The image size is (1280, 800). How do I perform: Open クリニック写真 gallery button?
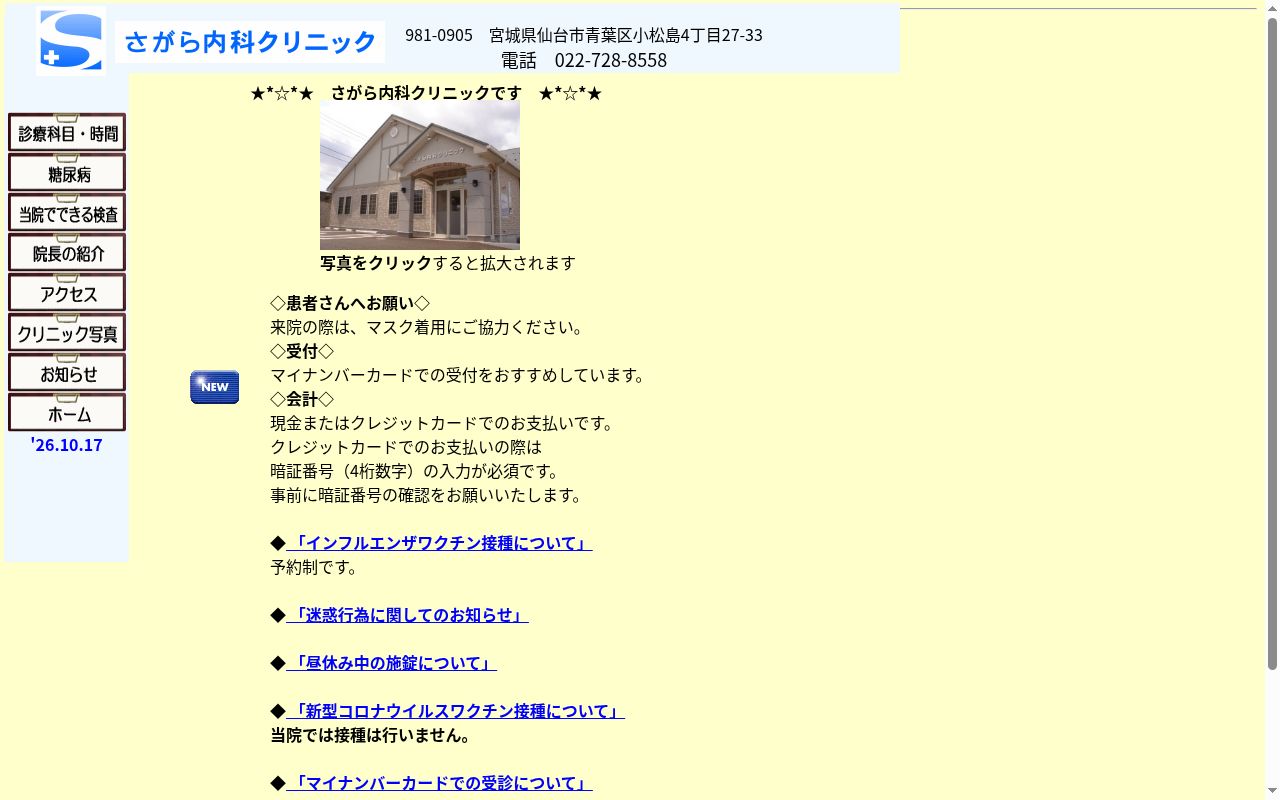67,332
